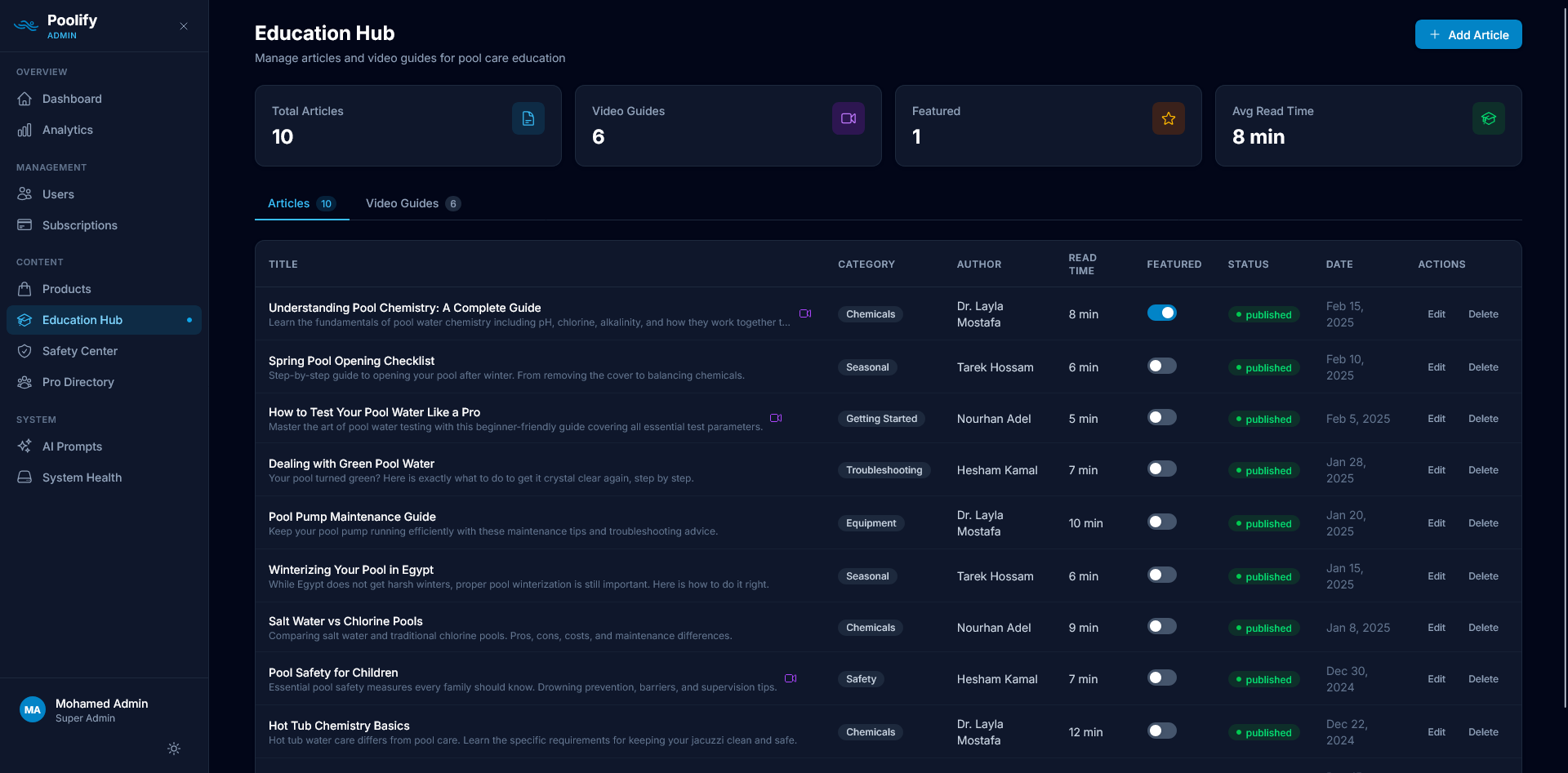Click the Products bag icon
The image size is (1568, 773).
click(x=24, y=289)
